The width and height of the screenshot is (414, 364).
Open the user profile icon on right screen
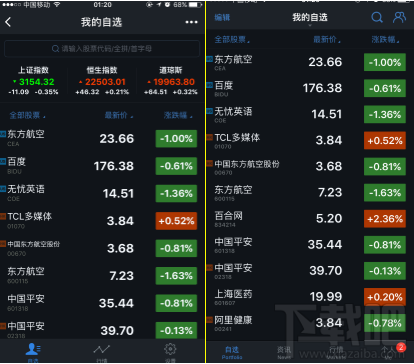399,17
